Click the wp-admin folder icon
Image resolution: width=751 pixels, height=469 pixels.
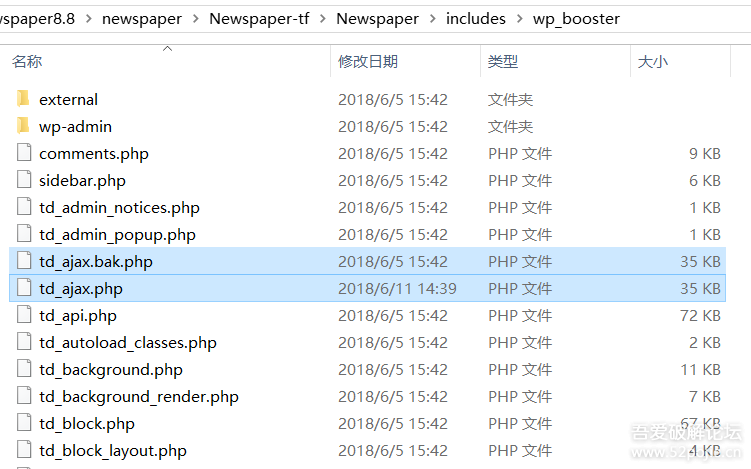pyautogui.click(x=24, y=126)
